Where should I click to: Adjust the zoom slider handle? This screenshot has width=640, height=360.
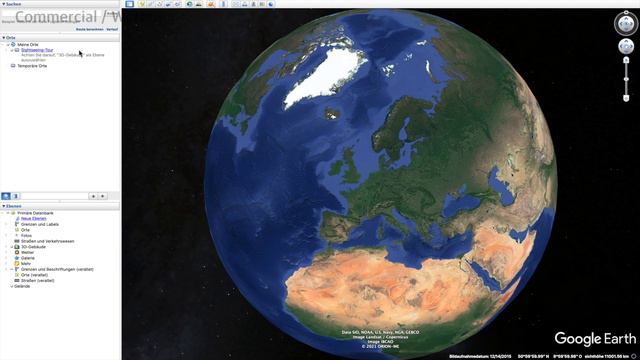[x=626, y=79]
